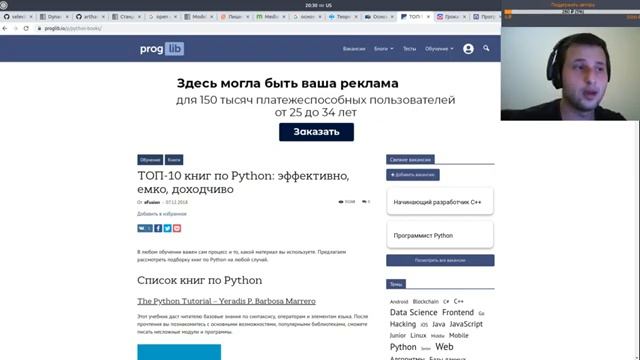
Task: Share article via VK icon
Action: (145, 228)
